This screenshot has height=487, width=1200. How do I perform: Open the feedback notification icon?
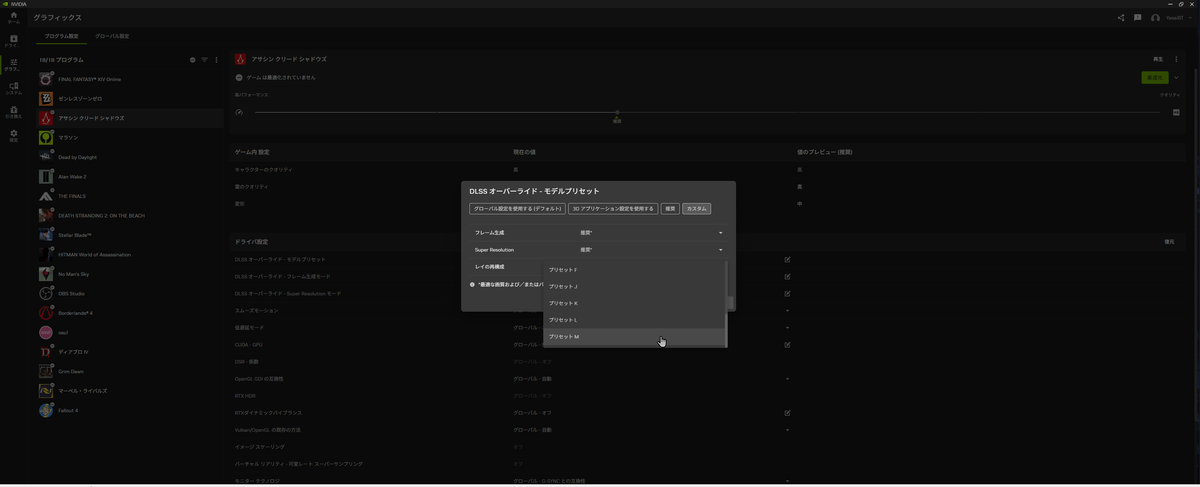point(1138,18)
